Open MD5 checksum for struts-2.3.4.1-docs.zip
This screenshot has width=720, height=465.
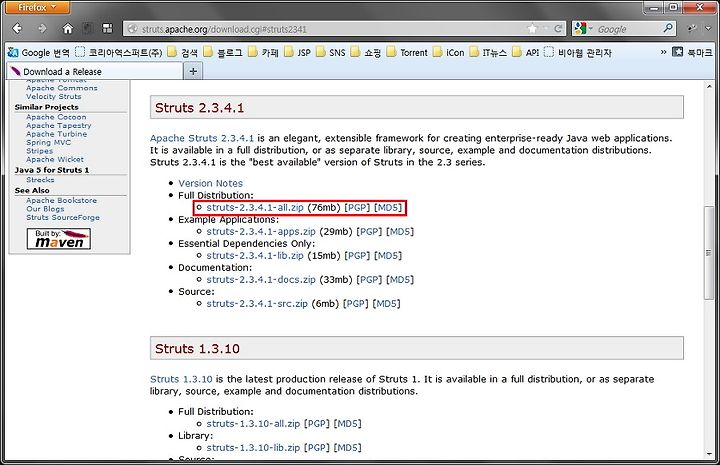tap(400, 280)
